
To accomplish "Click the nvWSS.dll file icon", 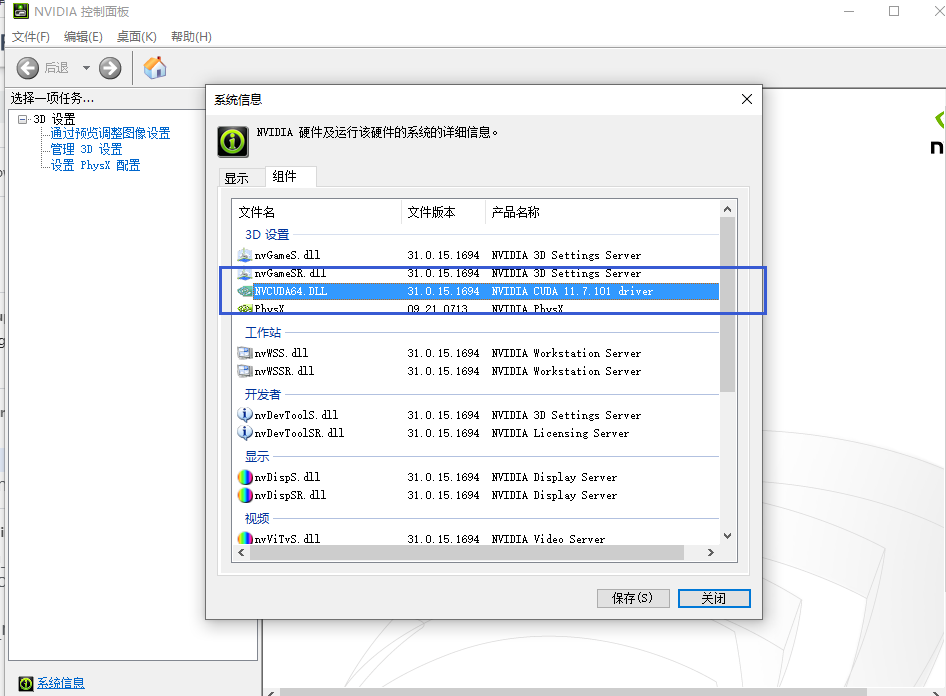I will pyautogui.click(x=244, y=353).
